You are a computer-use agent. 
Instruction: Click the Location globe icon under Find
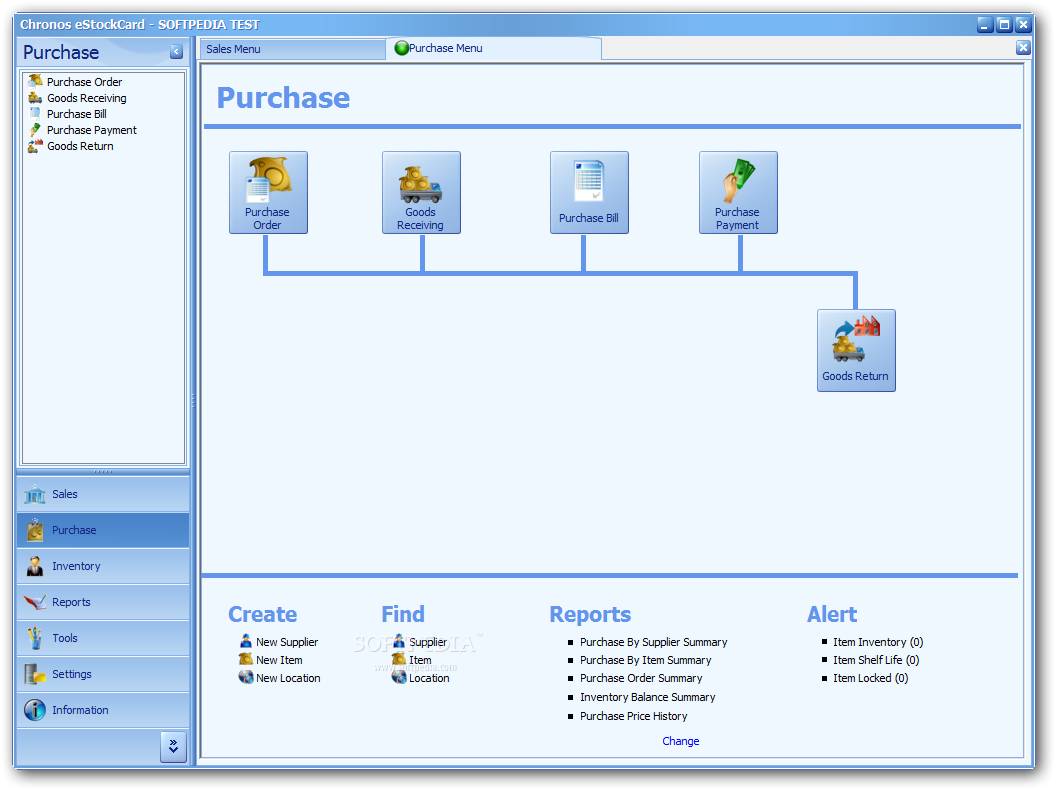pos(399,677)
